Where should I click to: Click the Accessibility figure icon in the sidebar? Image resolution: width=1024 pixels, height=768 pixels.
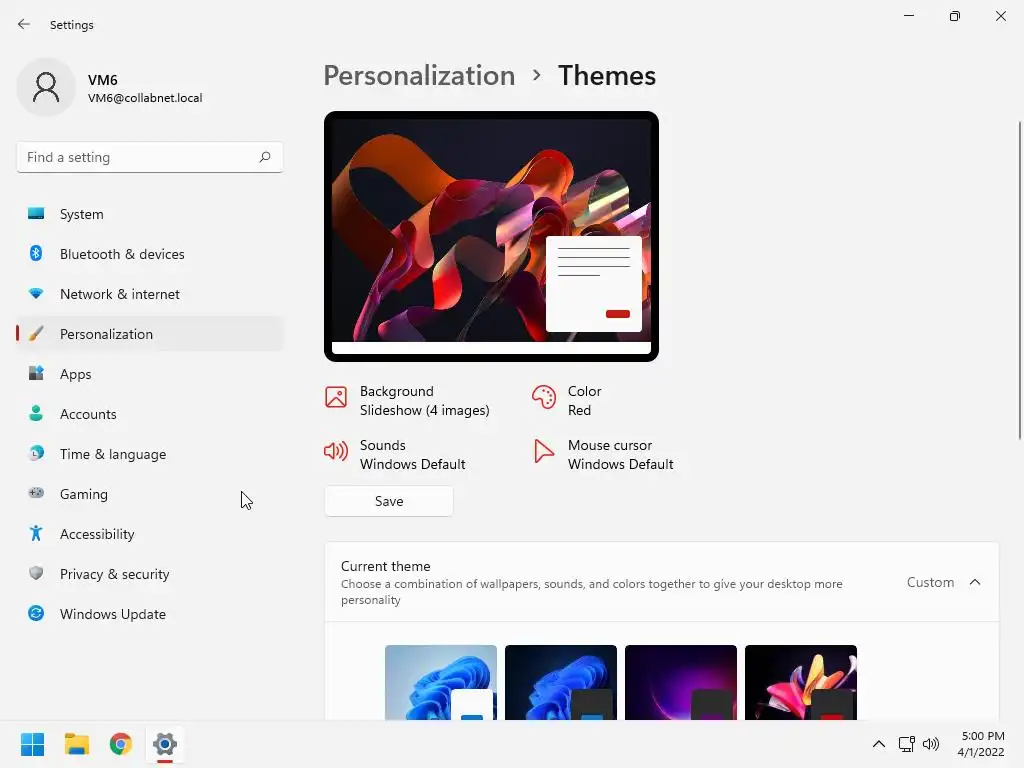(36, 534)
